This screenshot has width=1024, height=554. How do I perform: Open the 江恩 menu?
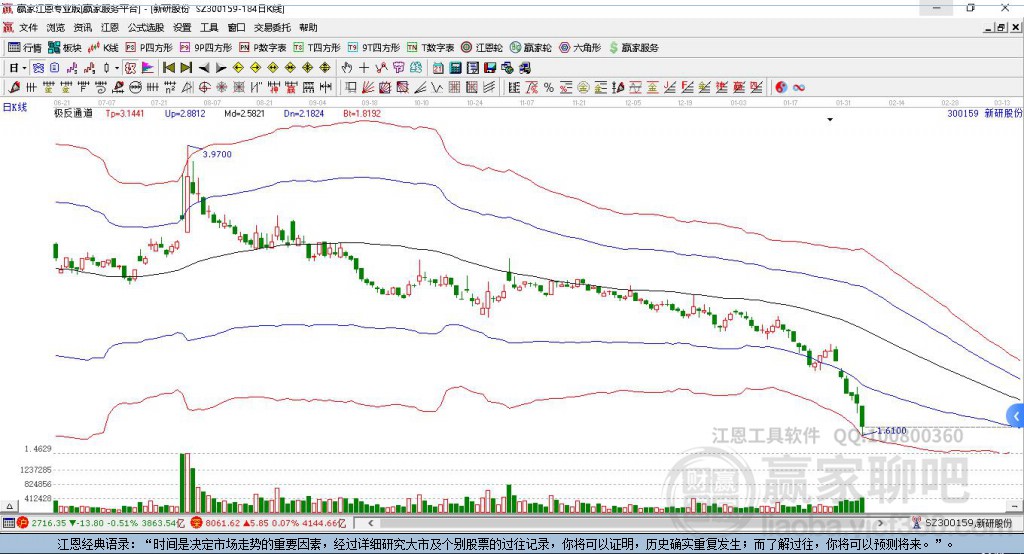pyautogui.click(x=109, y=28)
